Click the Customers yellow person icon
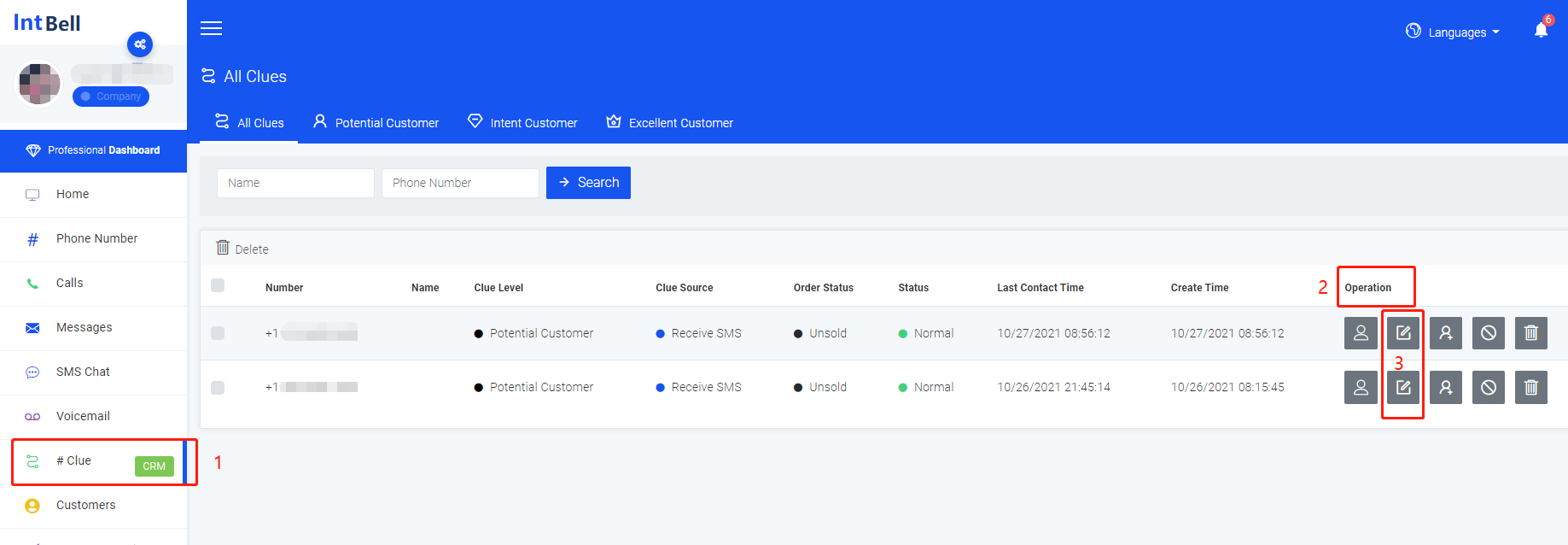 click(x=32, y=506)
